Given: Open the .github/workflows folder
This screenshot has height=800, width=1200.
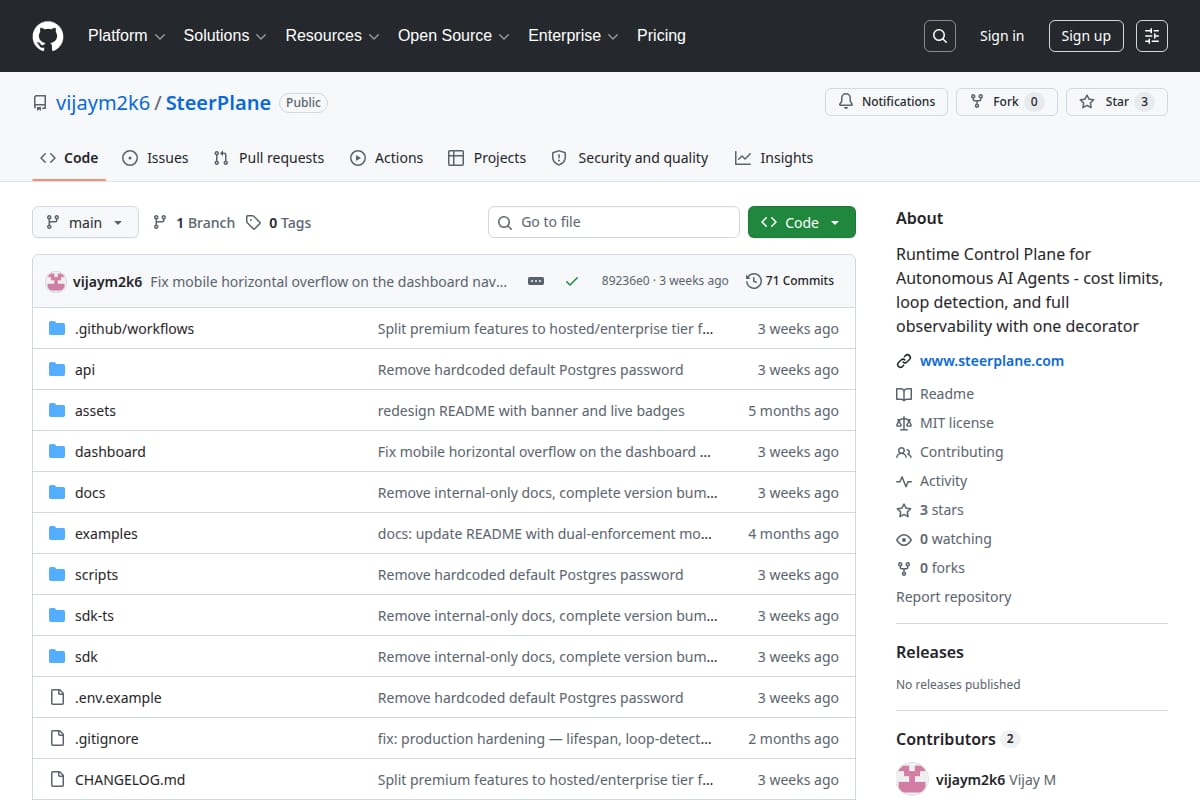Looking at the screenshot, I should coord(135,329).
